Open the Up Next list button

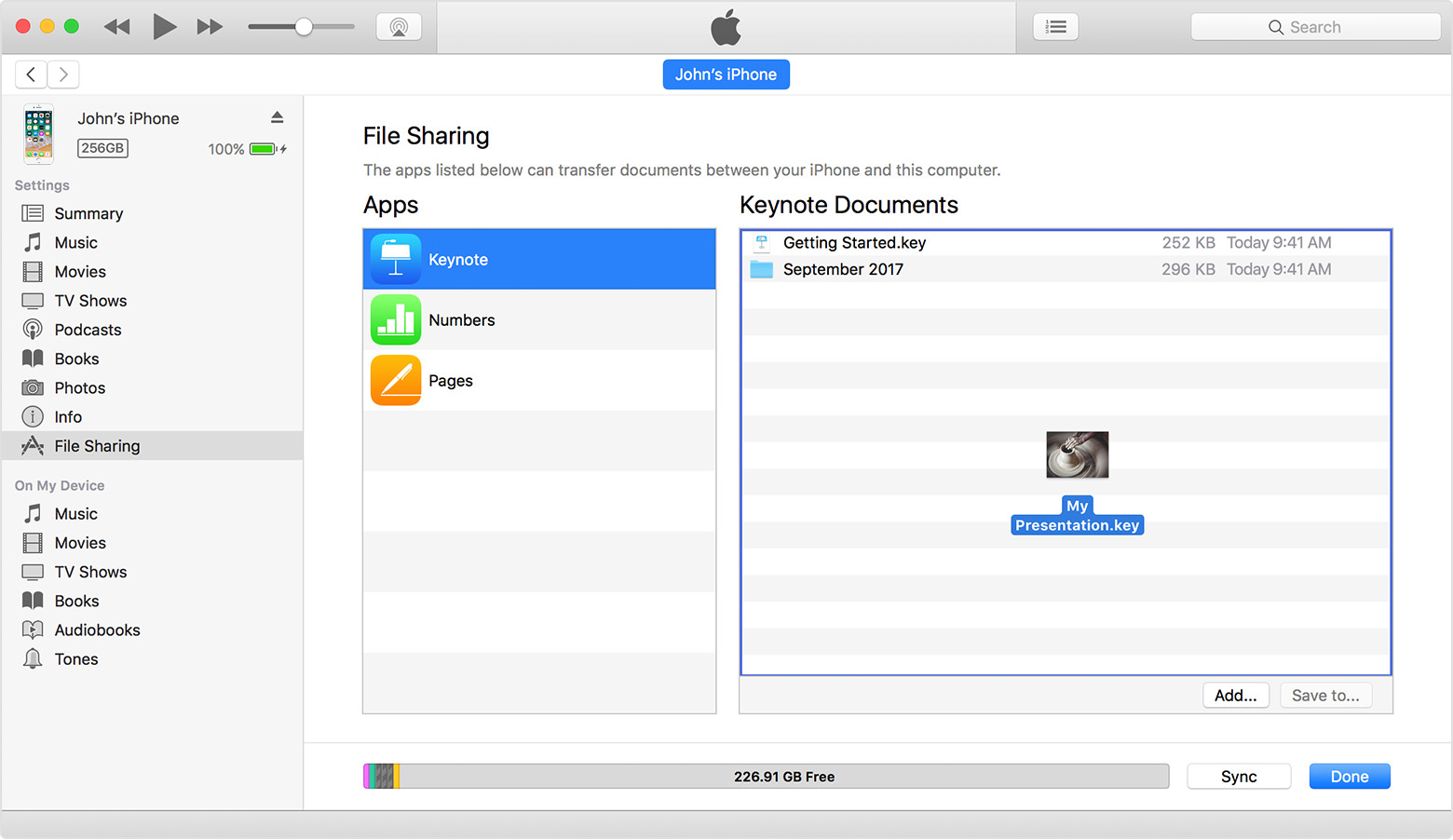(x=1055, y=27)
